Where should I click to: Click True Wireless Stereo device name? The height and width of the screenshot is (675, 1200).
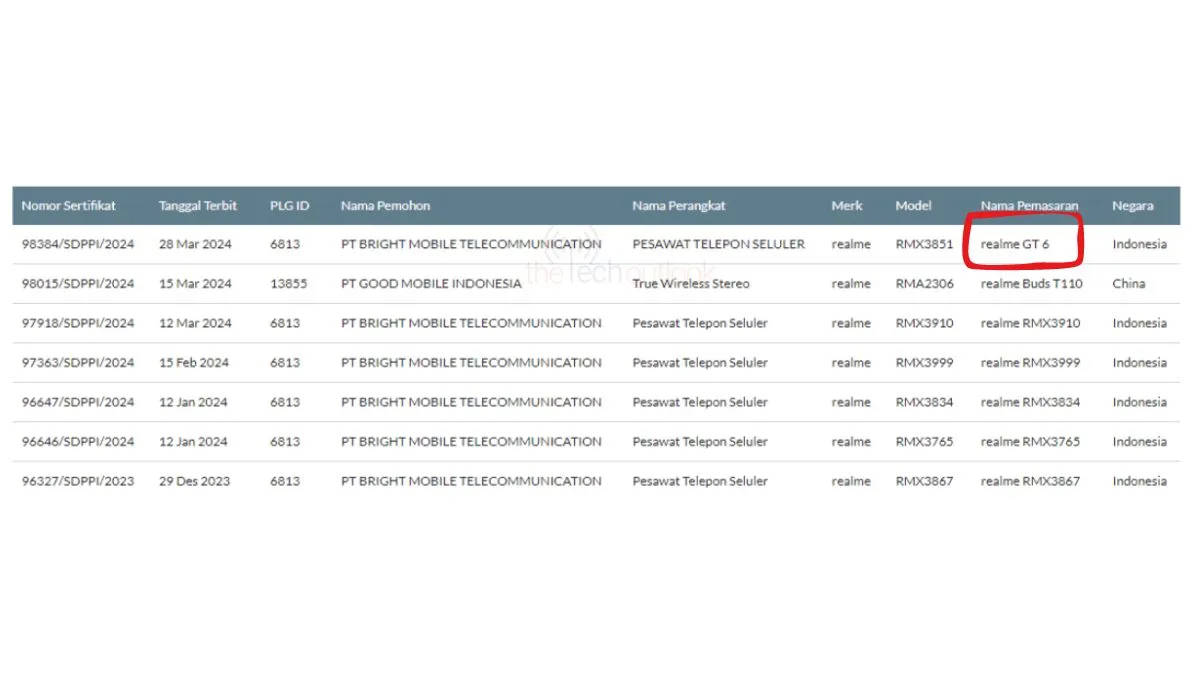691,284
